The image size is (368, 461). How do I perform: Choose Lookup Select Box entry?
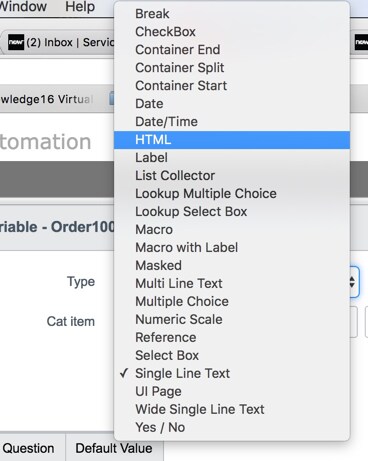[x=232, y=212]
